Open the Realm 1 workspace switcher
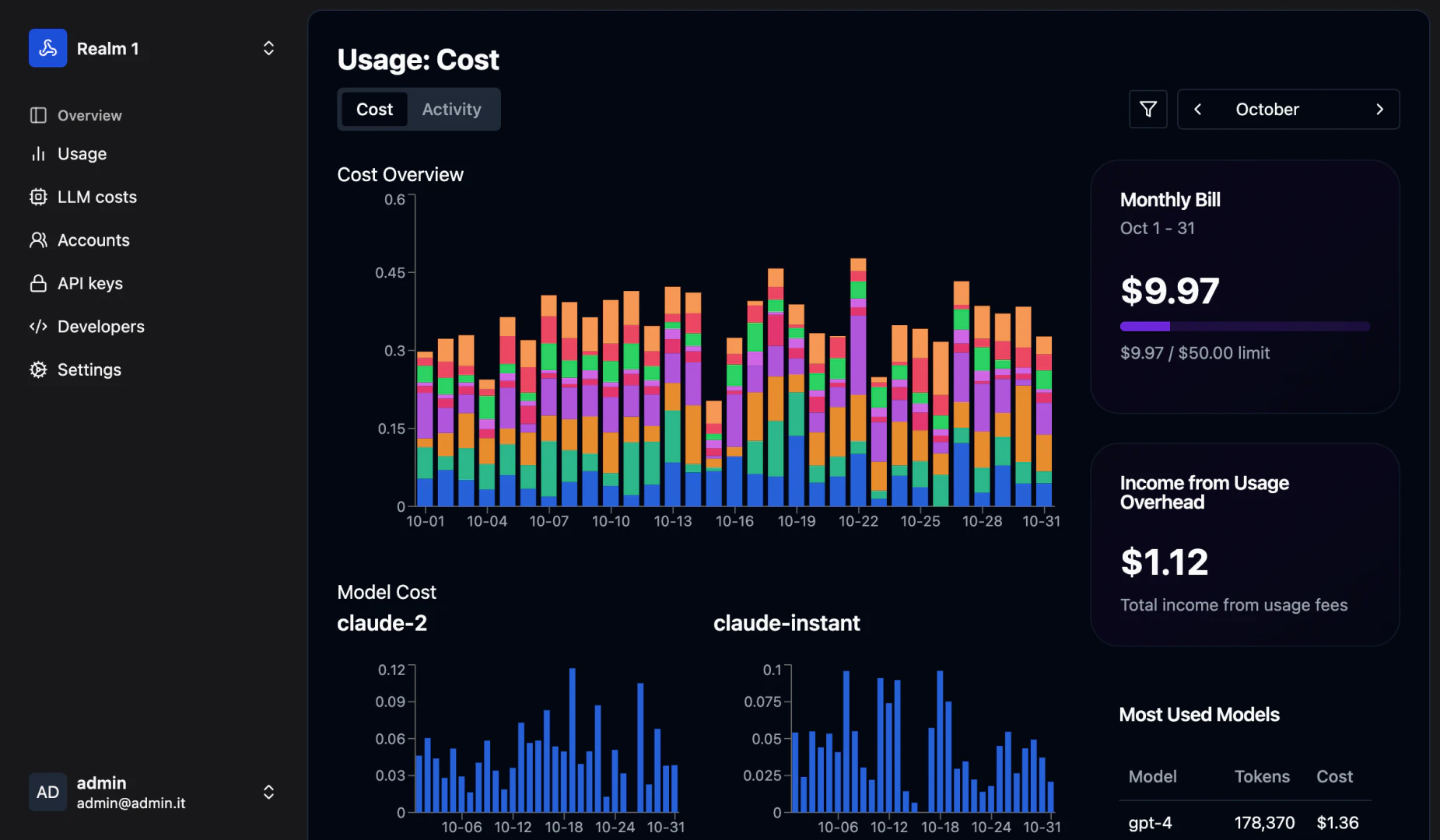This screenshot has height=840, width=1440. point(268,47)
